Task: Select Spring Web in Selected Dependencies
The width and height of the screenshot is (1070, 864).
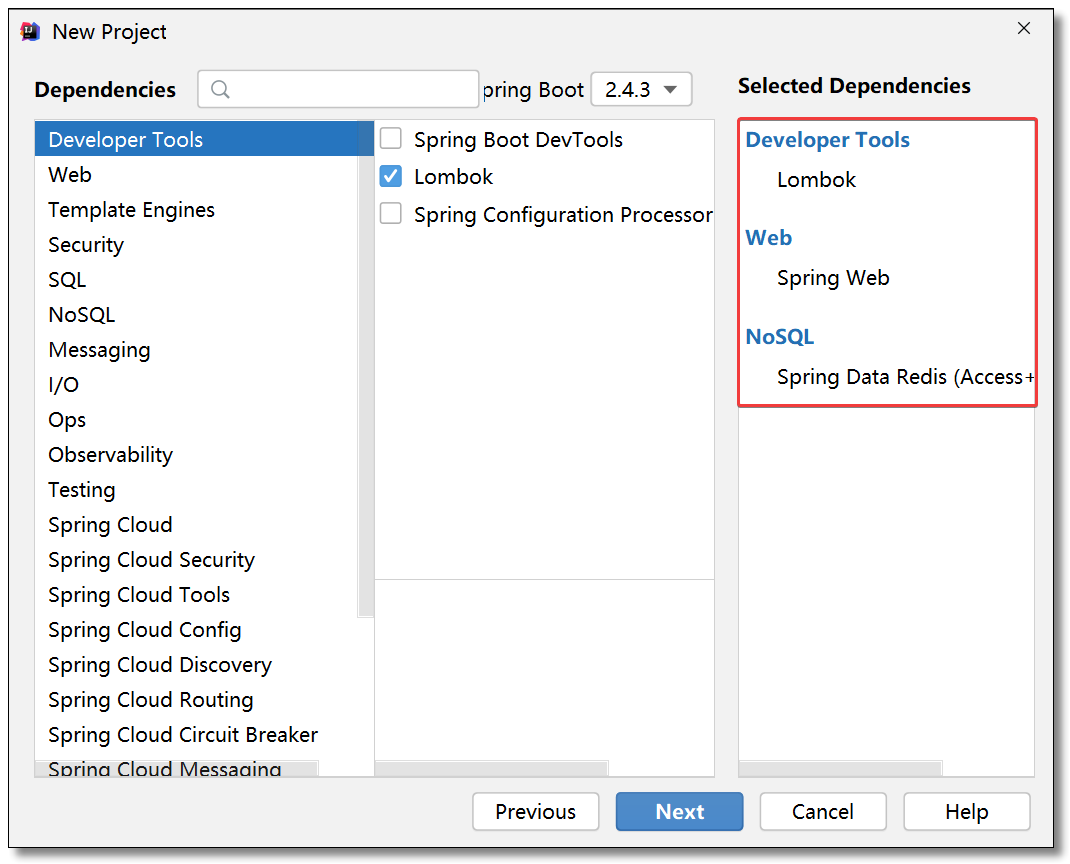Action: click(833, 278)
